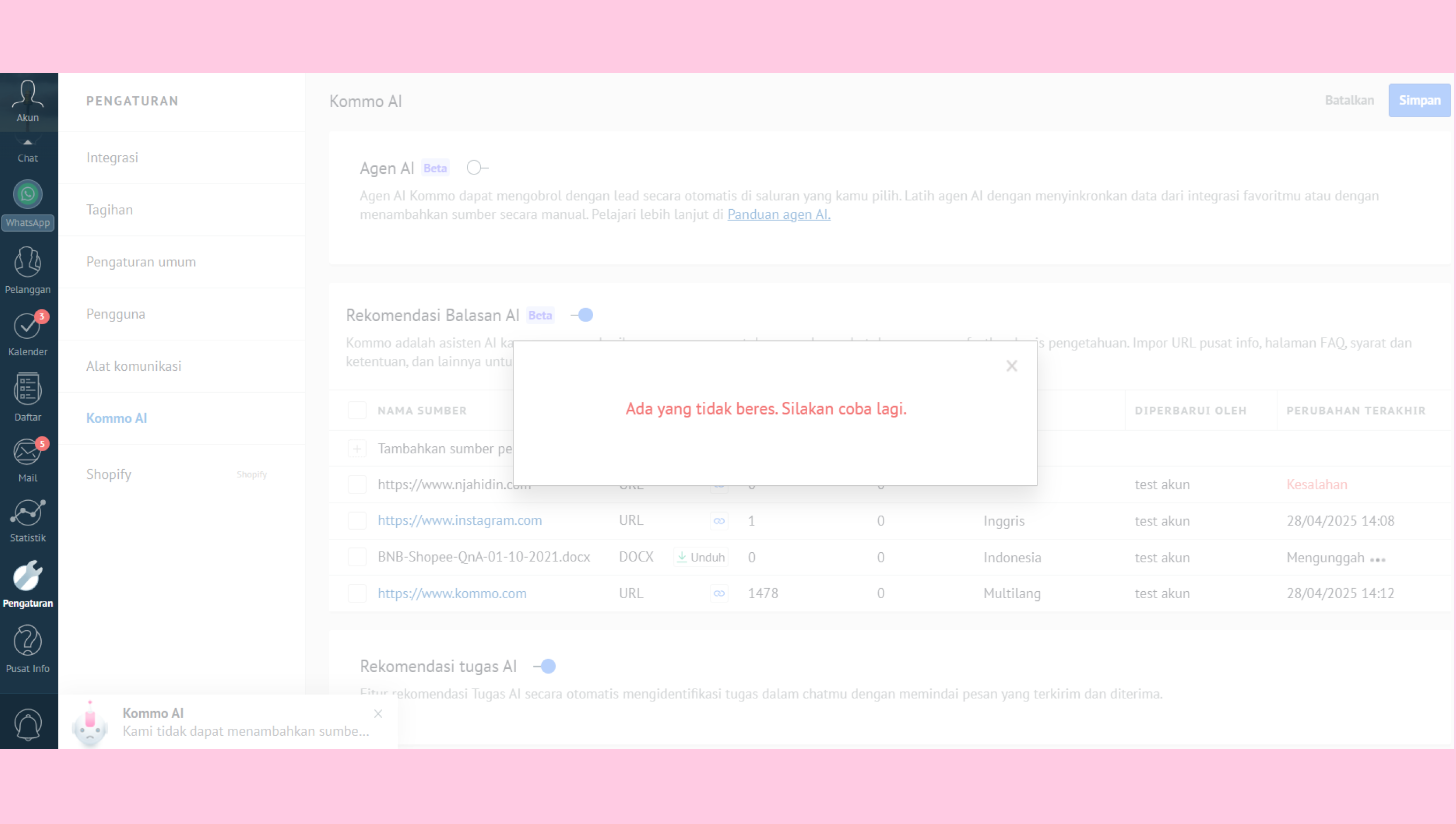
Task: Click Beta badge beside Agen AI
Action: (x=435, y=168)
